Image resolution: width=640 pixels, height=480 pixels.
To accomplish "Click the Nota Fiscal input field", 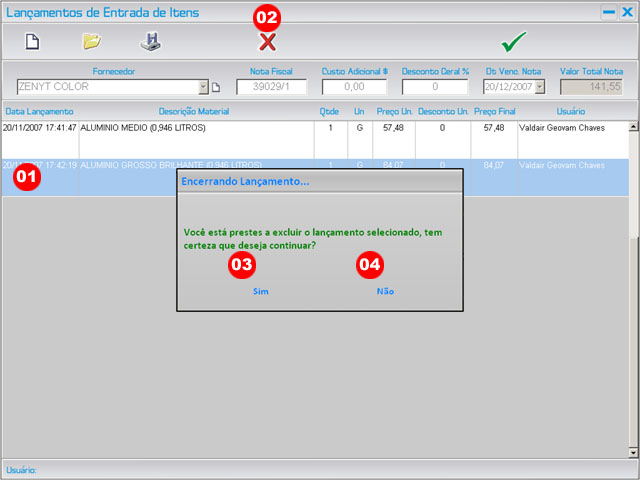I will pos(271,88).
